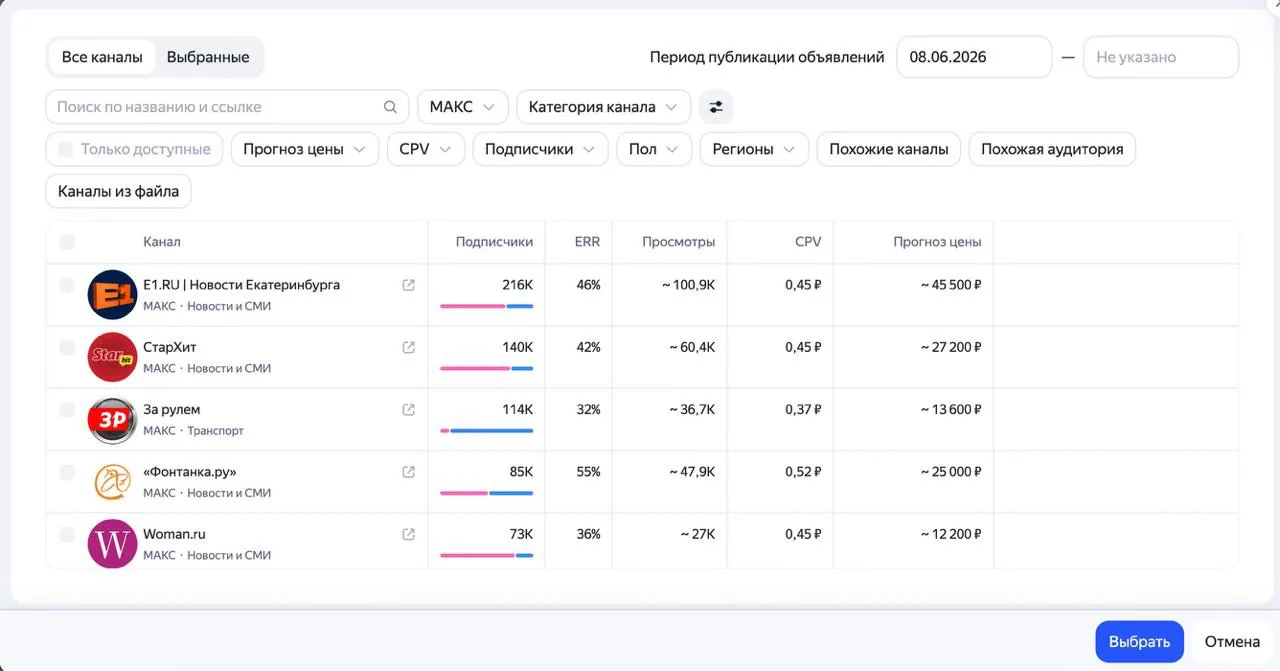Switch to the Все каналы tab
Screen dimensions: 1280x671
click(102, 57)
